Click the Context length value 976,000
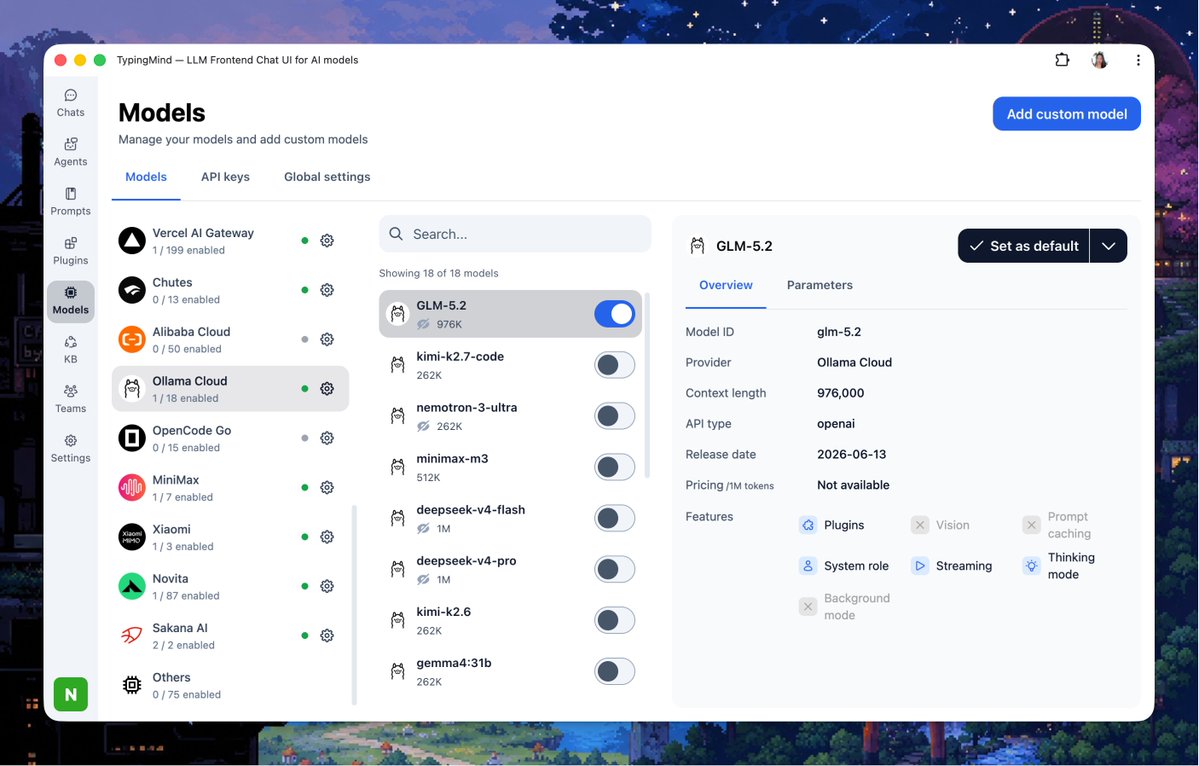 point(840,393)
